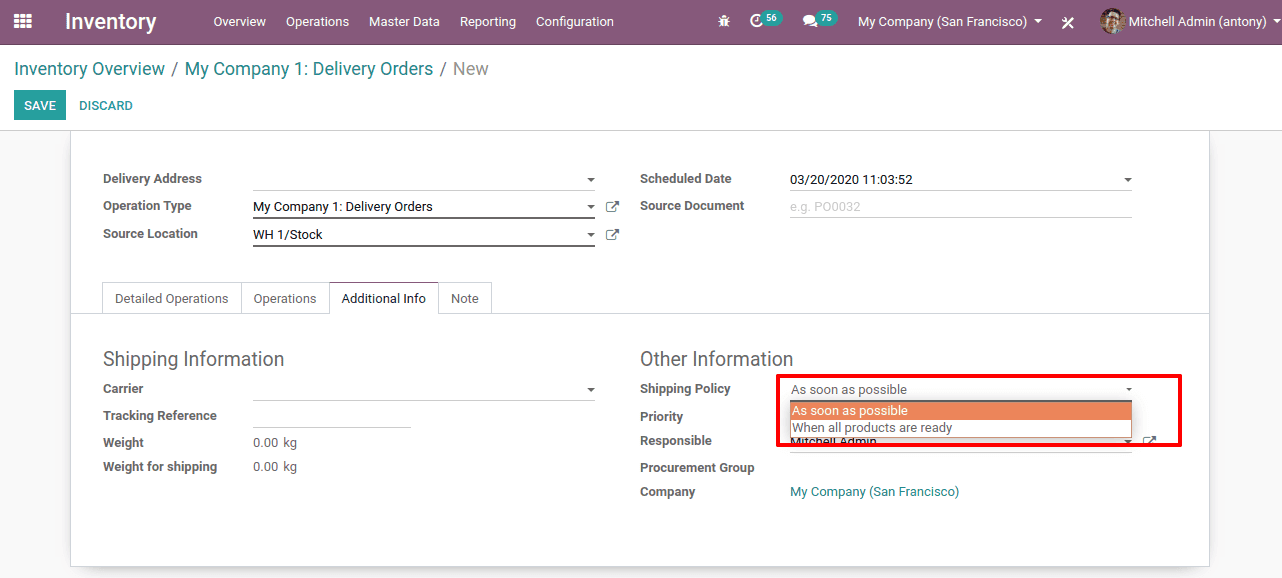This screenshot has height=578, width=1282.
Task: Select the Additional Info tab
Action: point(384,298)
